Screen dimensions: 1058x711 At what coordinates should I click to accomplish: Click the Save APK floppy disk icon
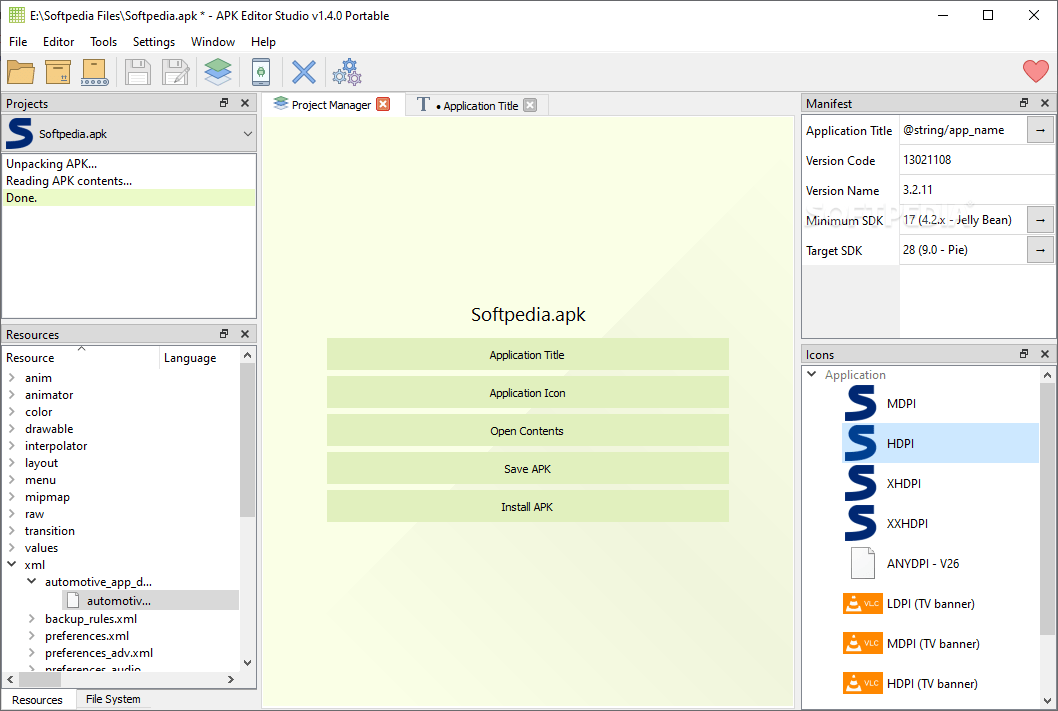tap(138, 72)
